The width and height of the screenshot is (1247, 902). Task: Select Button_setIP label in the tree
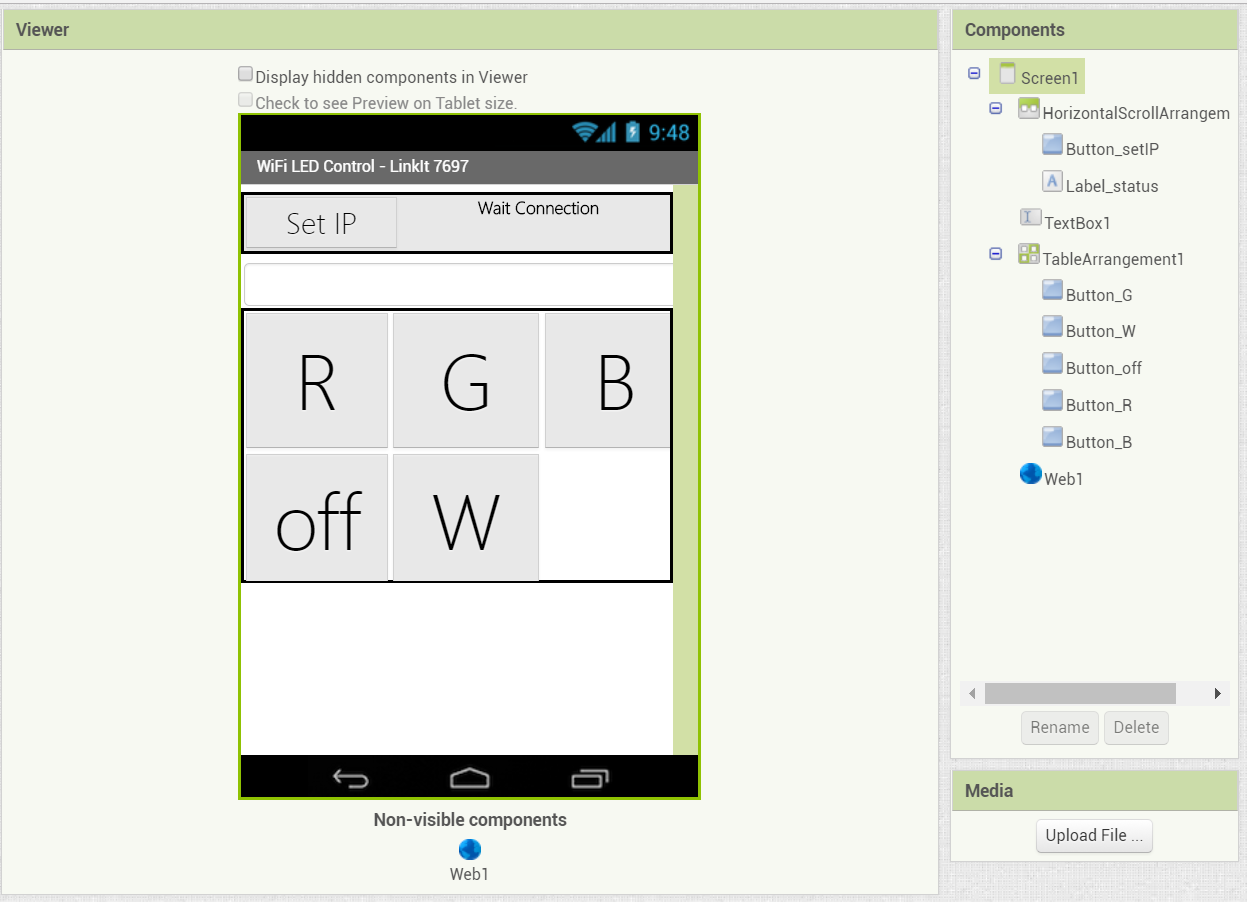tap(1112, 149)
